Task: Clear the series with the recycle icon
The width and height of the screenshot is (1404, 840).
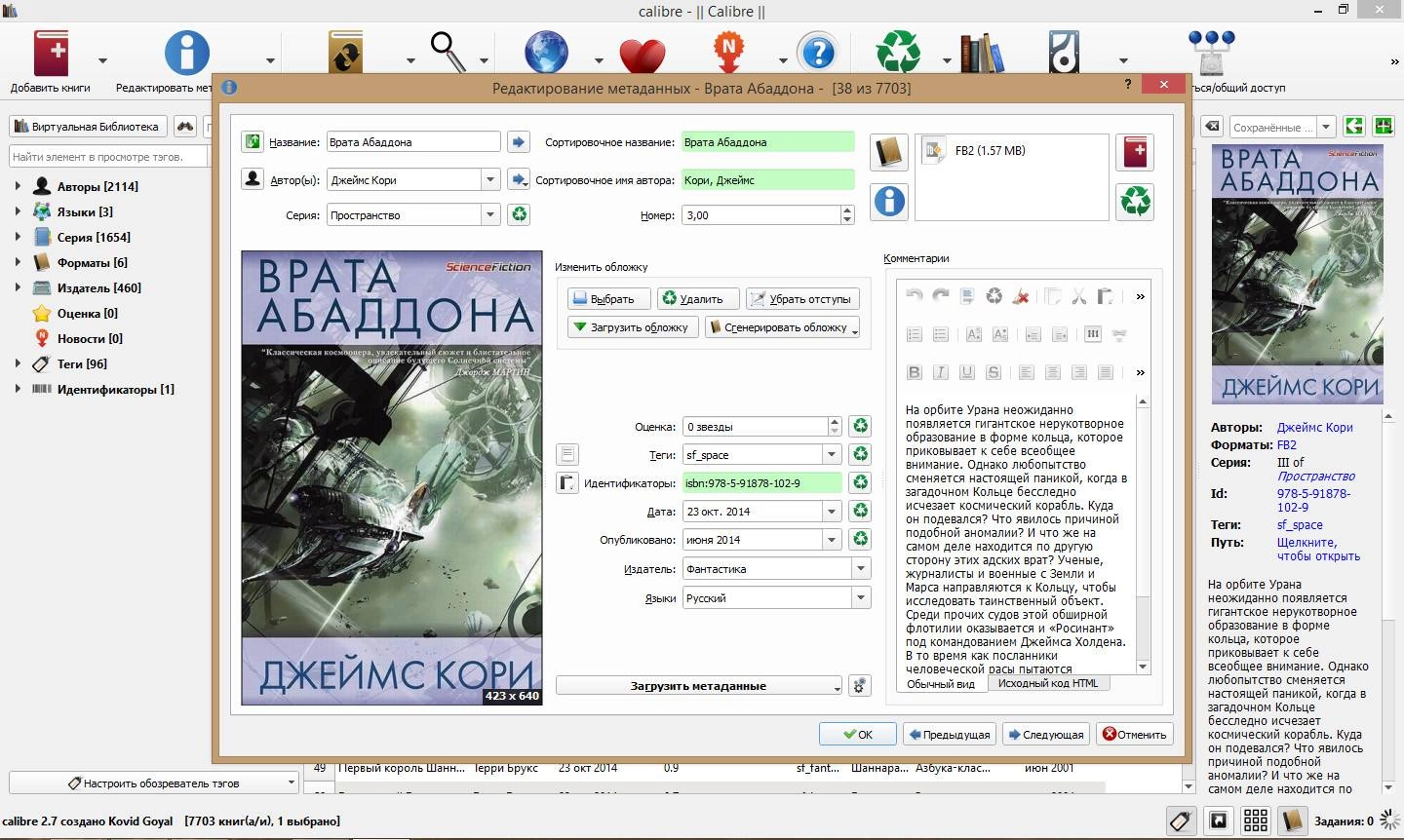Action: coord(520,214)
